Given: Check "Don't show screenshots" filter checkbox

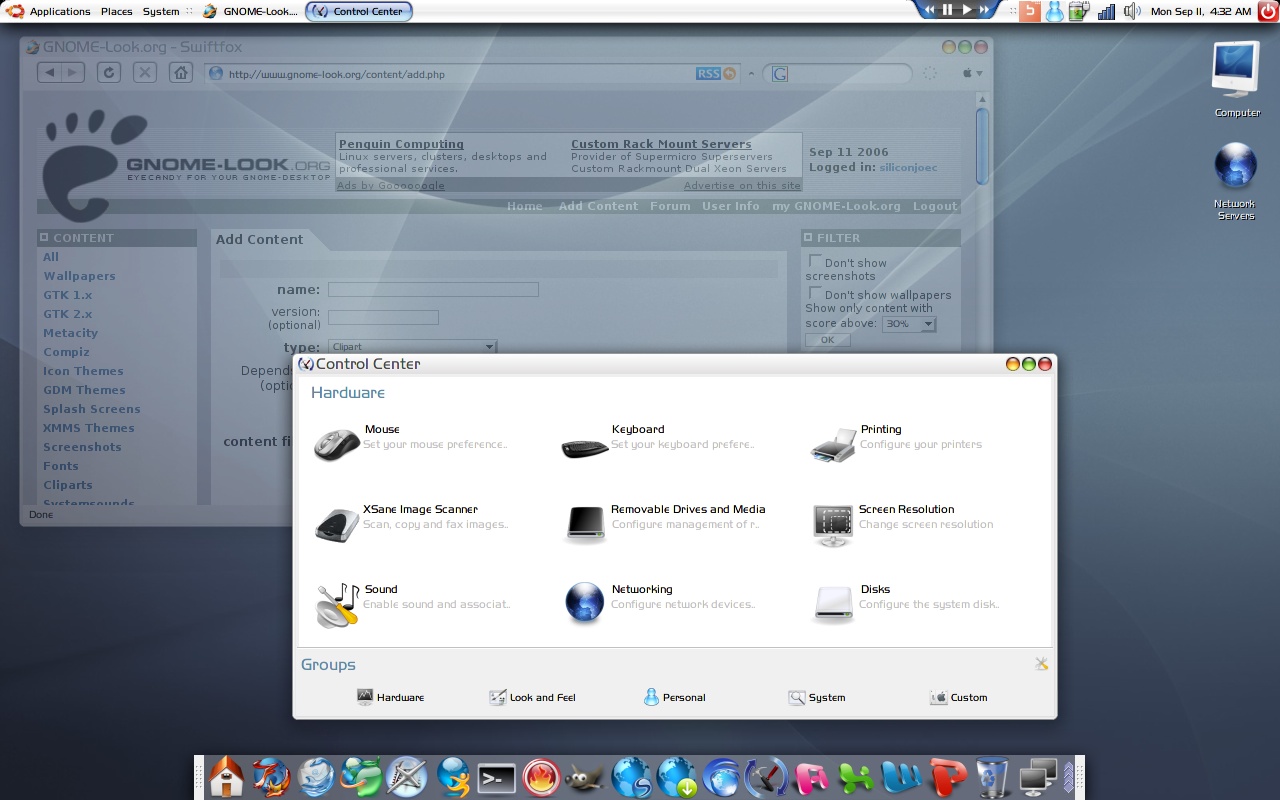Looking at the screenshot, I should [815, 261].
